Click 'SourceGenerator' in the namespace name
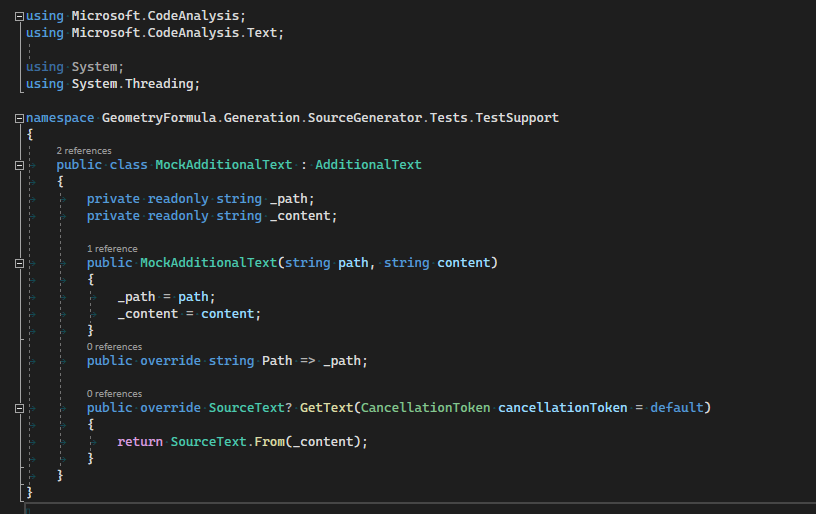 click(x=364, y=118)
